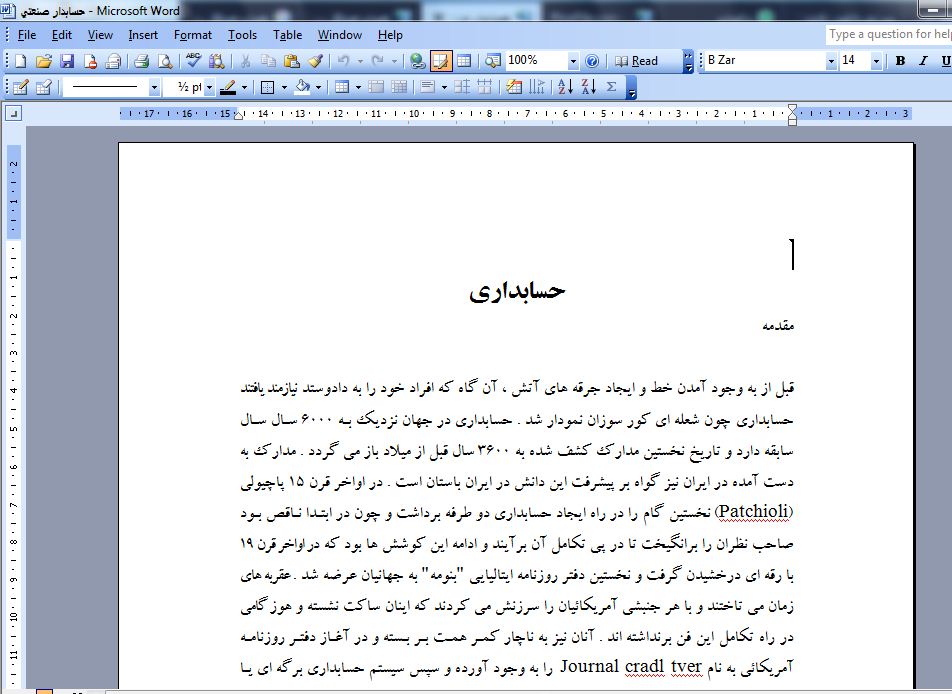This screenshot has height=694, width=952.
Task: Toggle Bold formatting
Action: point(900,61)
